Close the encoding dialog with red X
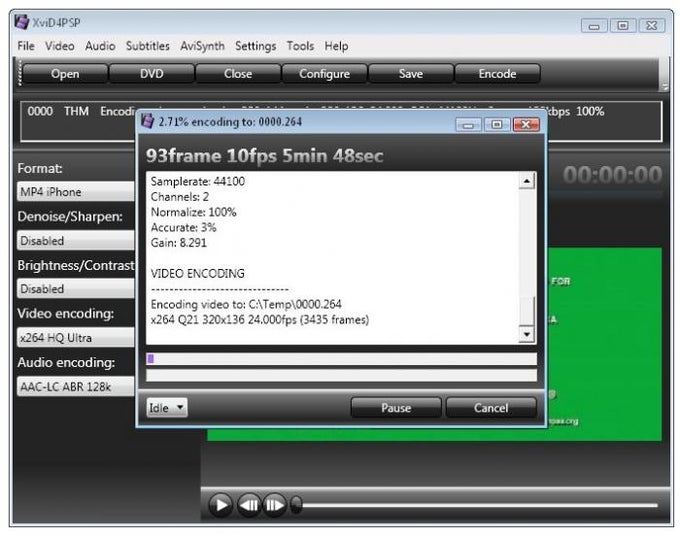This screenshot has width=680, height=535. tap(526, 125)
